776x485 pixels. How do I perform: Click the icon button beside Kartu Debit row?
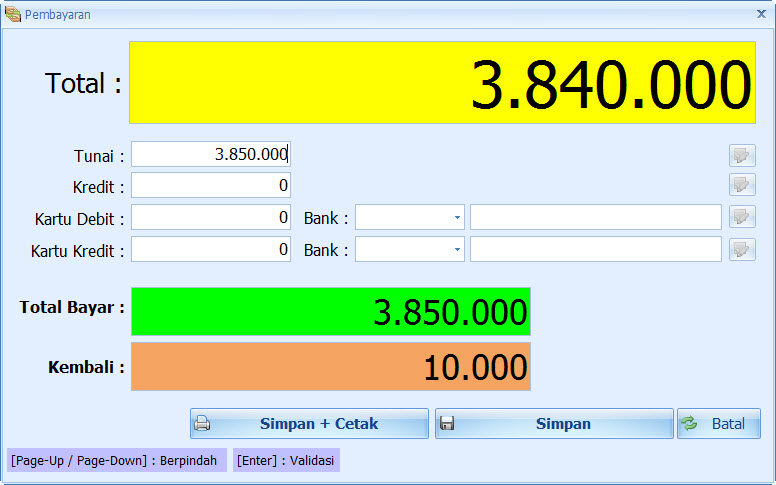point(742,217)
